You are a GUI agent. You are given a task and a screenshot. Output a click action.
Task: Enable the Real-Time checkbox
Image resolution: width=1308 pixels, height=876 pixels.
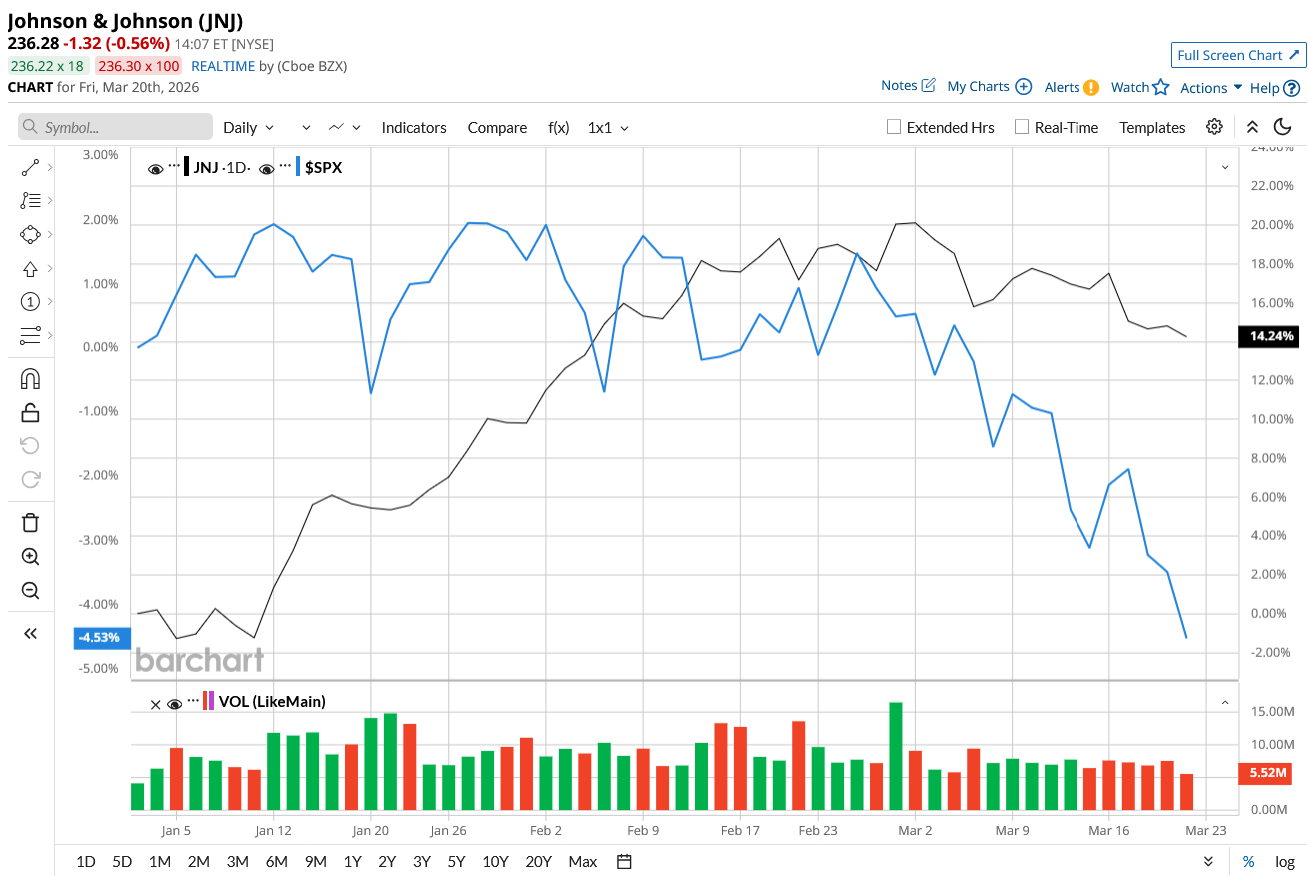[1022, 128]
